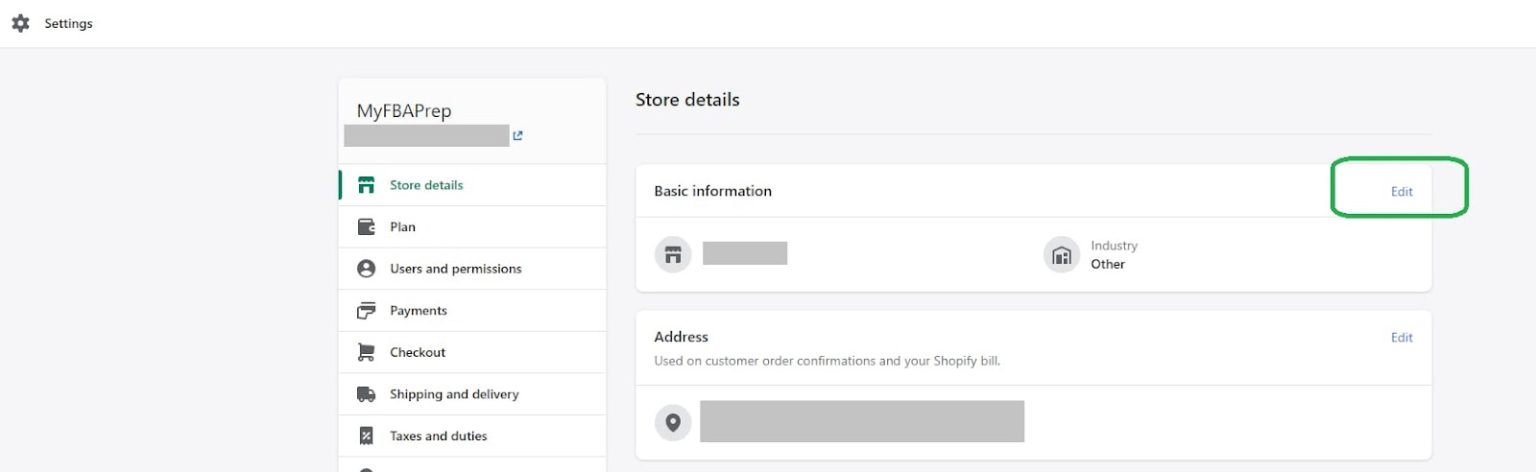Edit the Basic information section
Screen dimensions: 1536x472
[1401, 191]
